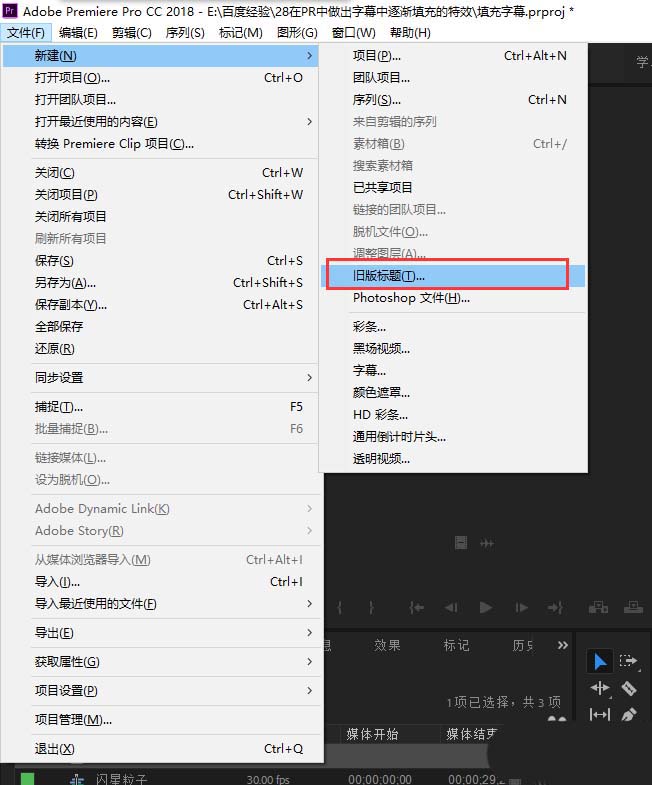Click the Step Forward one frame icon

(521, 607)
